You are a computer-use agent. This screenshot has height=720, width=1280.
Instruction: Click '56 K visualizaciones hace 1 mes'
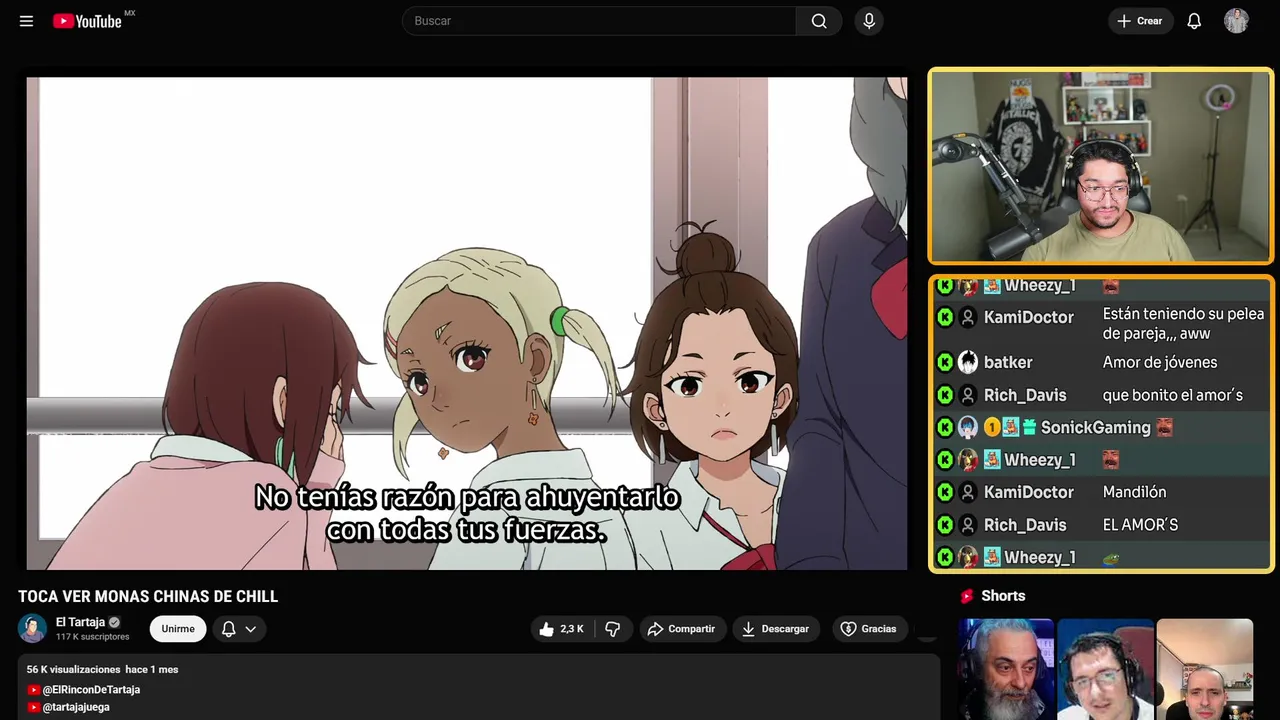(x=102, y=670)
